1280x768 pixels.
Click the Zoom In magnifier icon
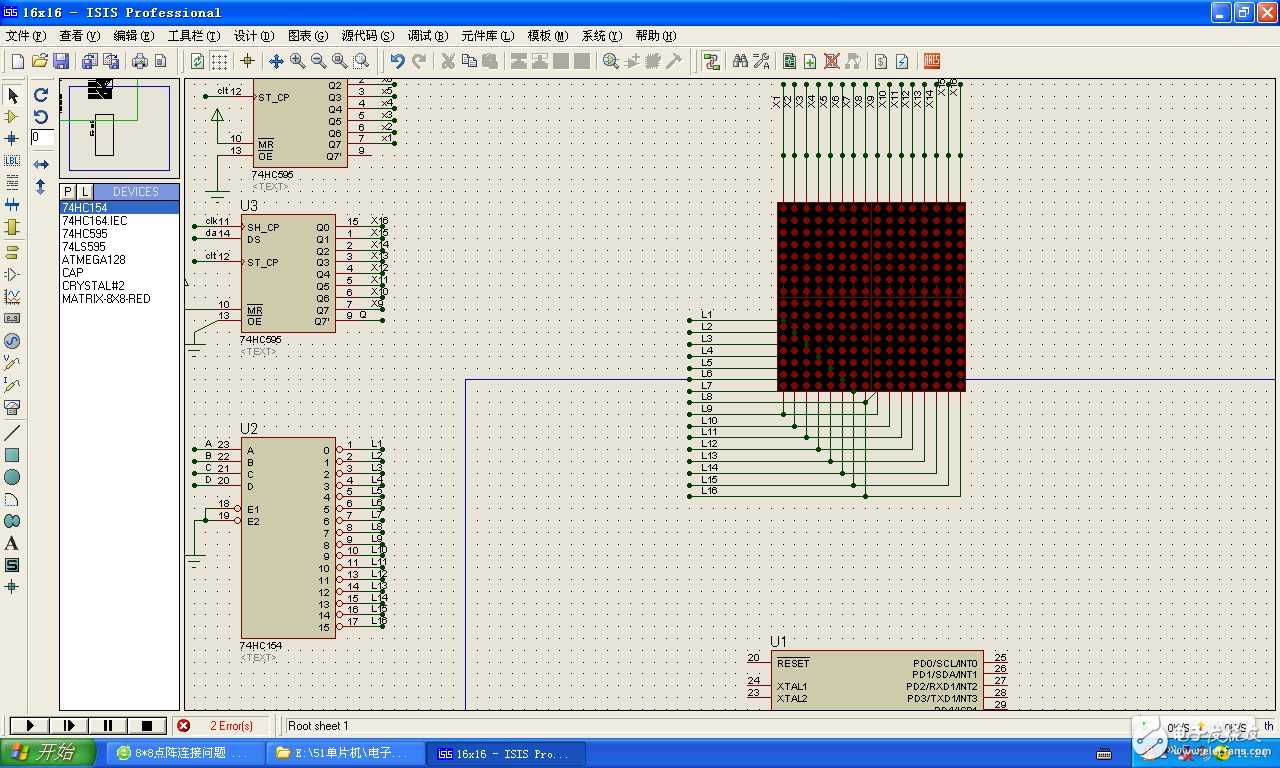click(298, 61)
